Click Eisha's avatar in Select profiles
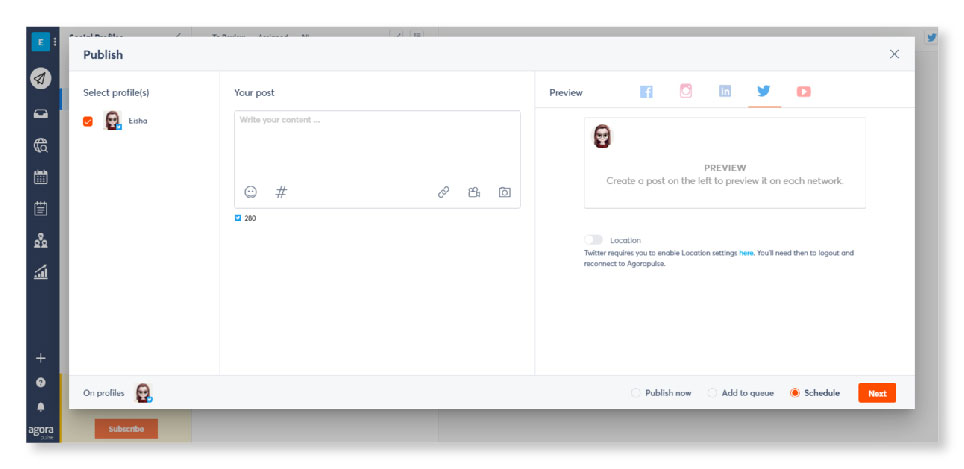 [x=113, y=120]
